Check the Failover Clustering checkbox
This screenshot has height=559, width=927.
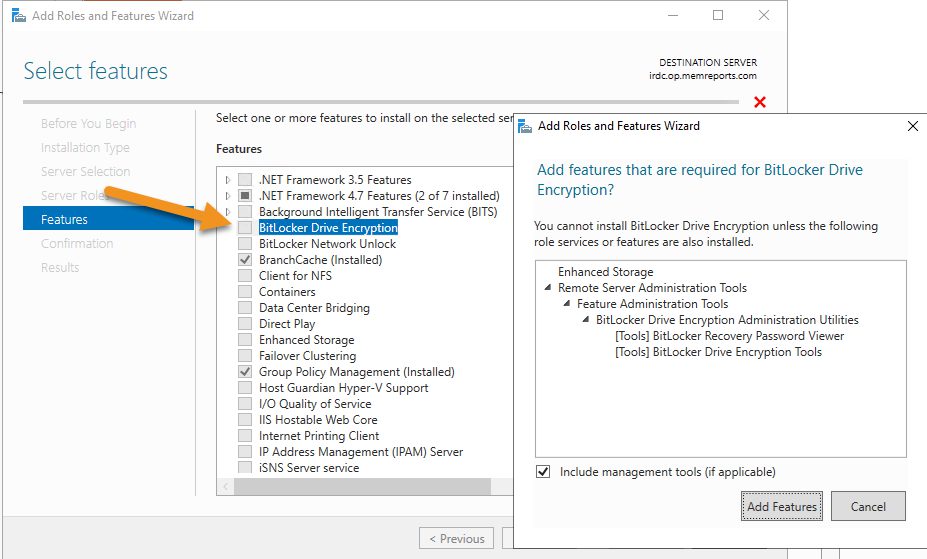[245, 355]
